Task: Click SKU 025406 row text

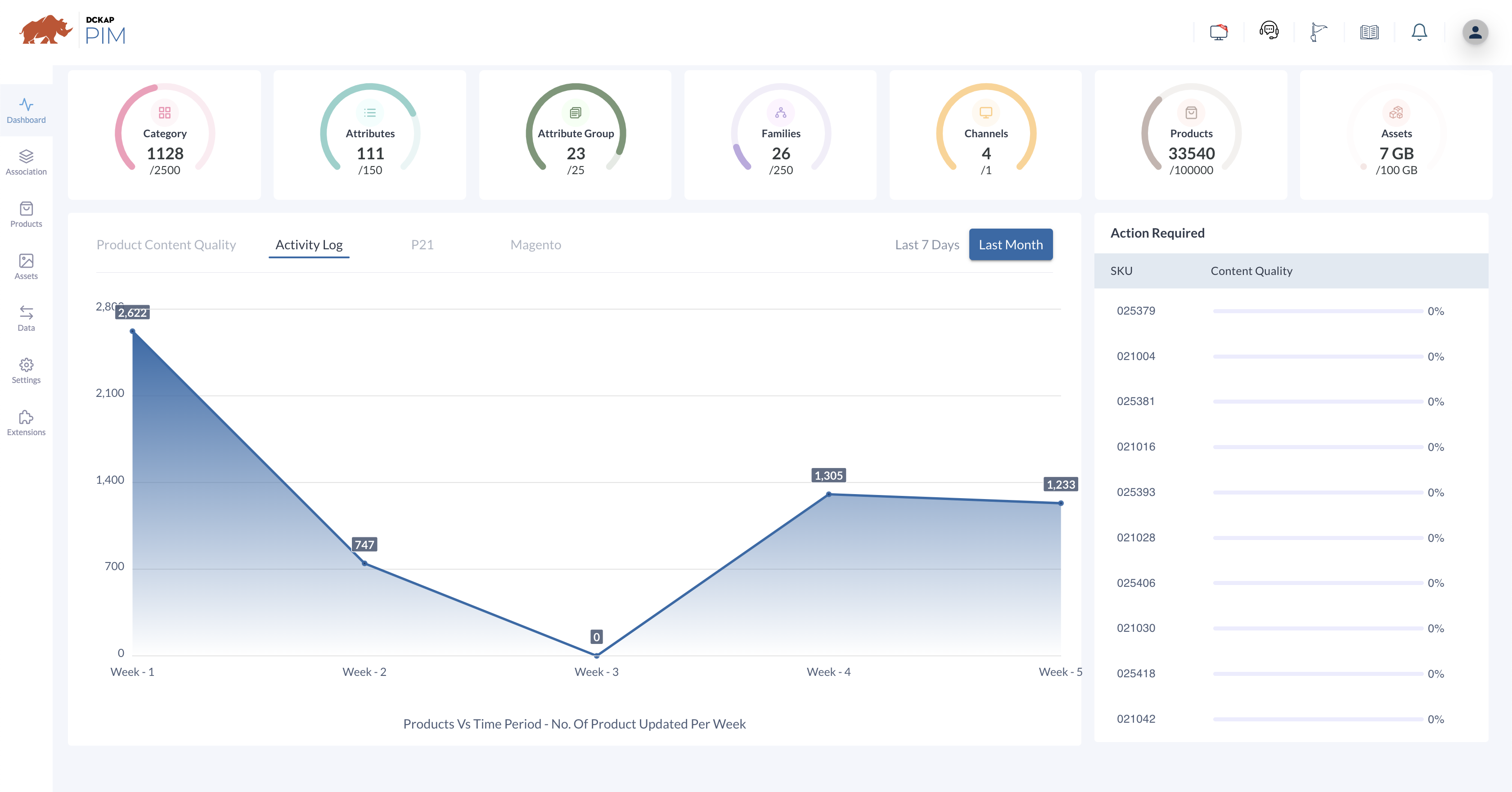Action: 1136,583
